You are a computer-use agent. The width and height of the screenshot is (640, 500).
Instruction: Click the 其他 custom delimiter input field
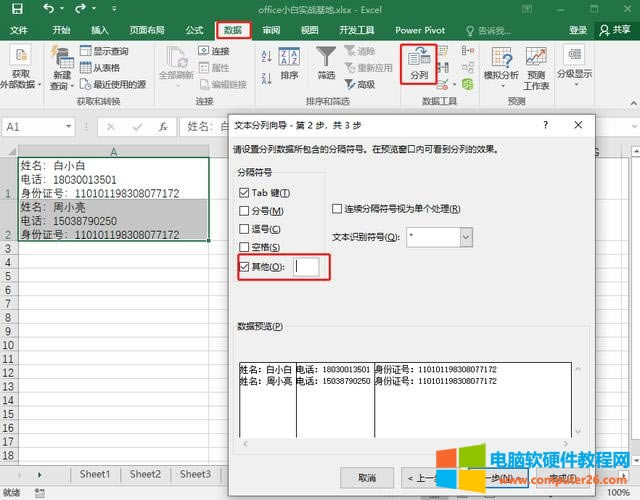click(306, 267)
